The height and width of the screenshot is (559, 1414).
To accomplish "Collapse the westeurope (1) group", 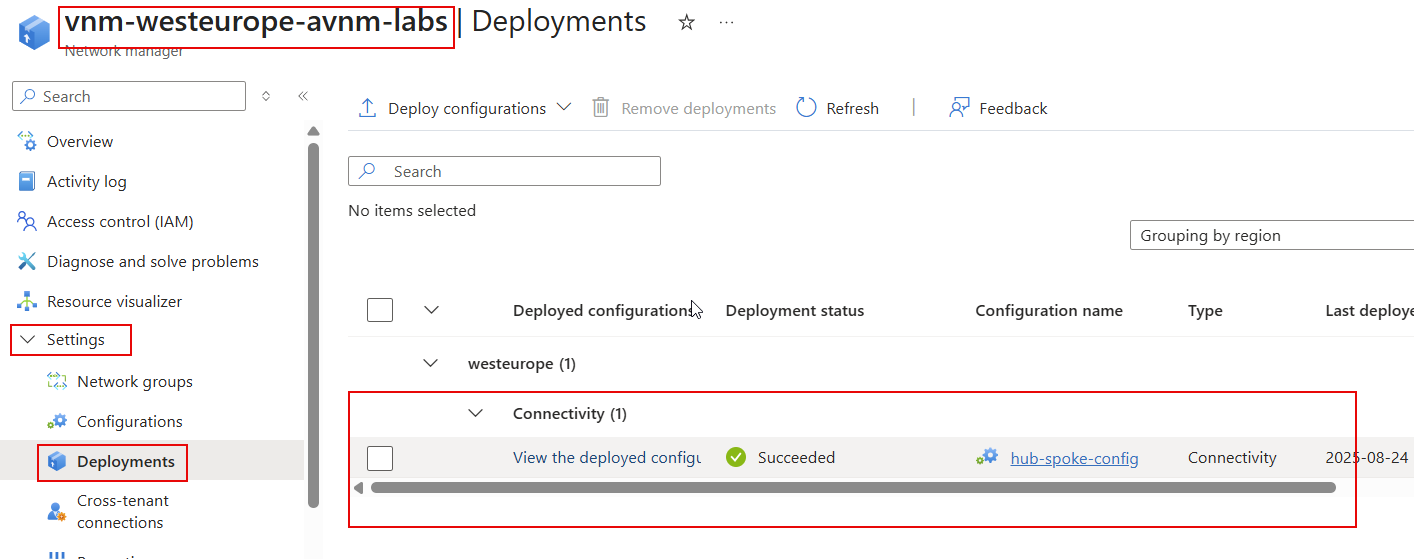I will coord(431,364).
